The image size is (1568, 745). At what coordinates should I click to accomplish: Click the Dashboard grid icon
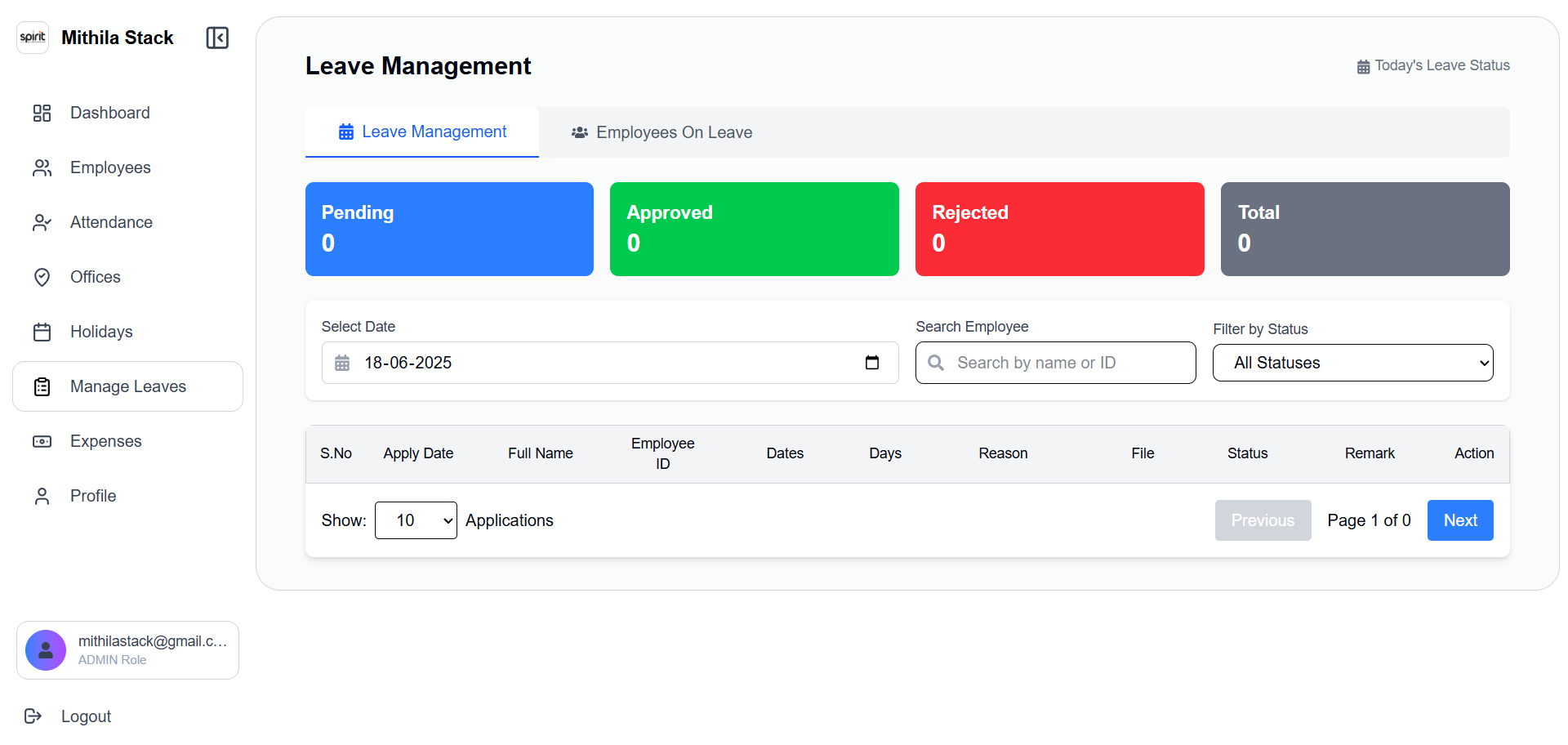click(42, 113)
